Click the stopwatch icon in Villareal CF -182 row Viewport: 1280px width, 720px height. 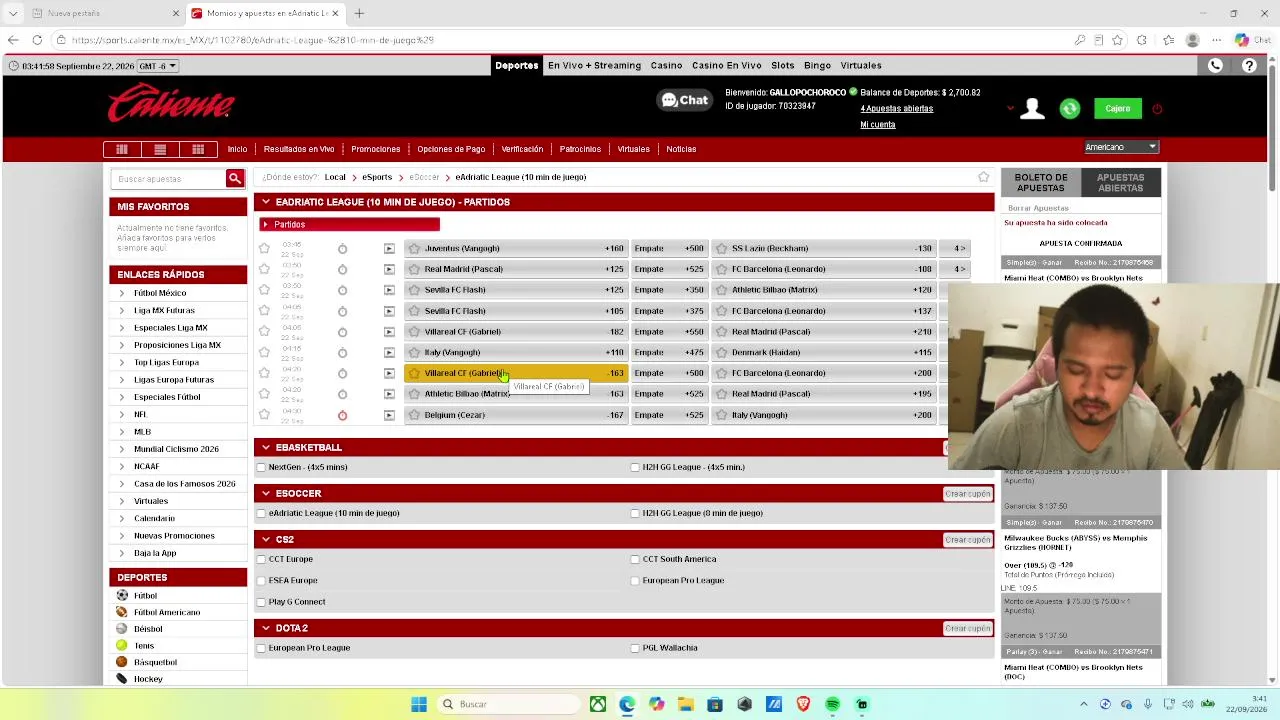342,331
